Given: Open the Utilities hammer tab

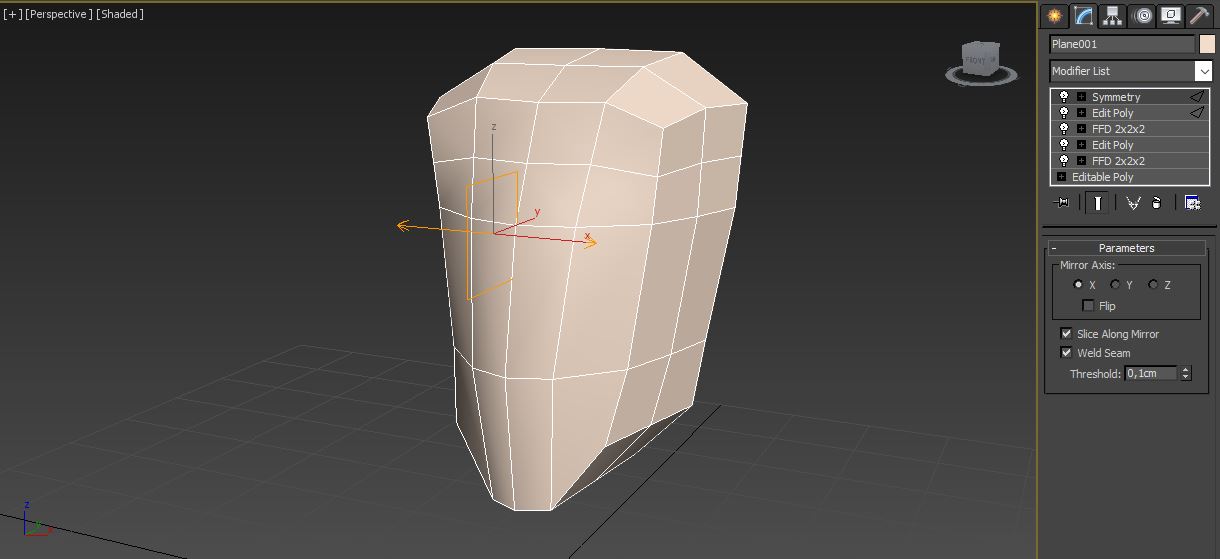Looking at the screenshot, I should [1199, 16].
